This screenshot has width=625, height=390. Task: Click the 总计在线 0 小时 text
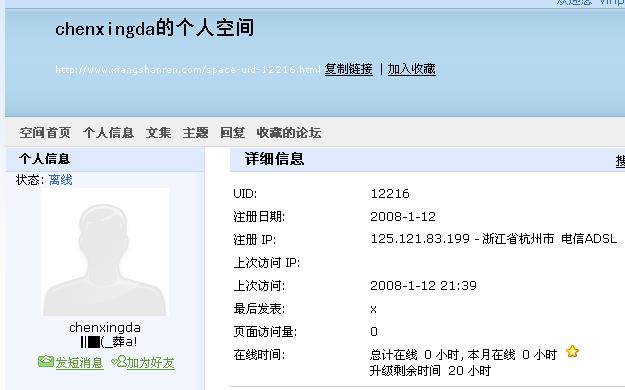click(x=415, y=355)
